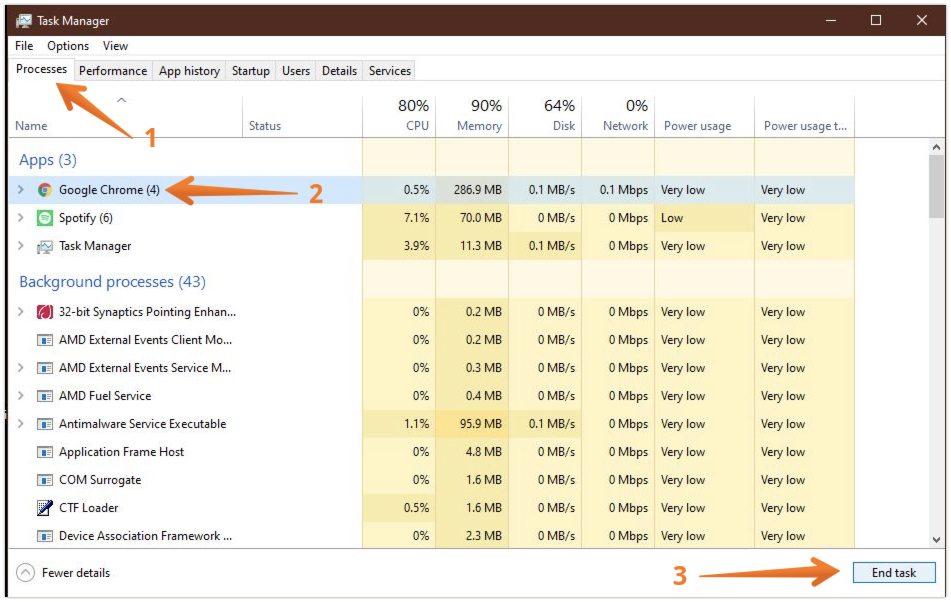Expand the Spotify process group
951x602 pixels.
(x=22, y=217)
